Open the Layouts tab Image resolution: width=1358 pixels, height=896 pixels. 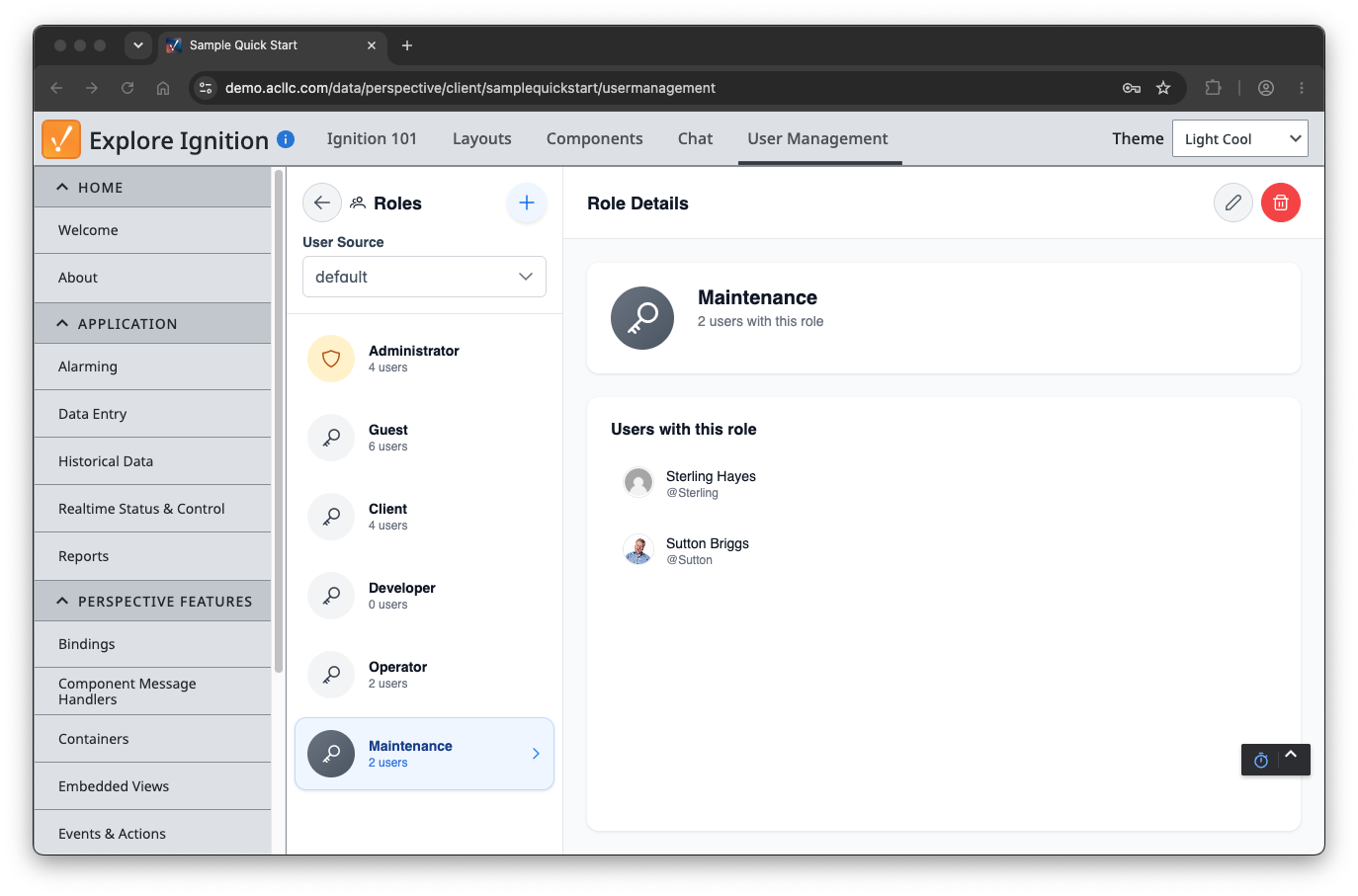point(482,138)
